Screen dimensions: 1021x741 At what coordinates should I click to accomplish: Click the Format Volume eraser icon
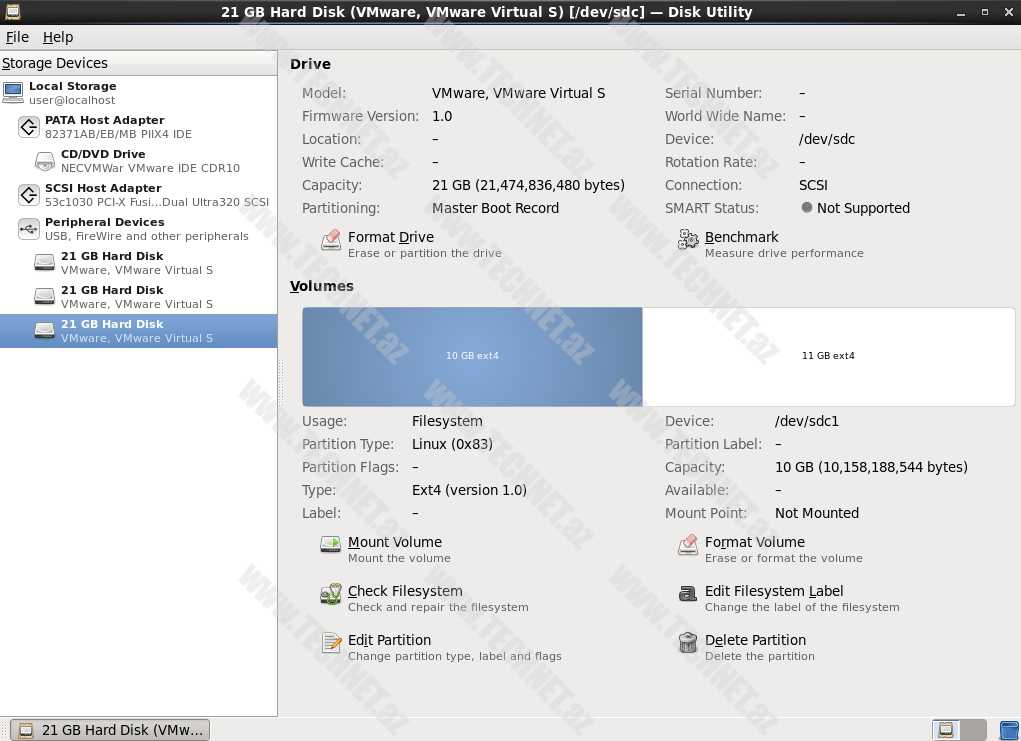[x=688, y=545]
